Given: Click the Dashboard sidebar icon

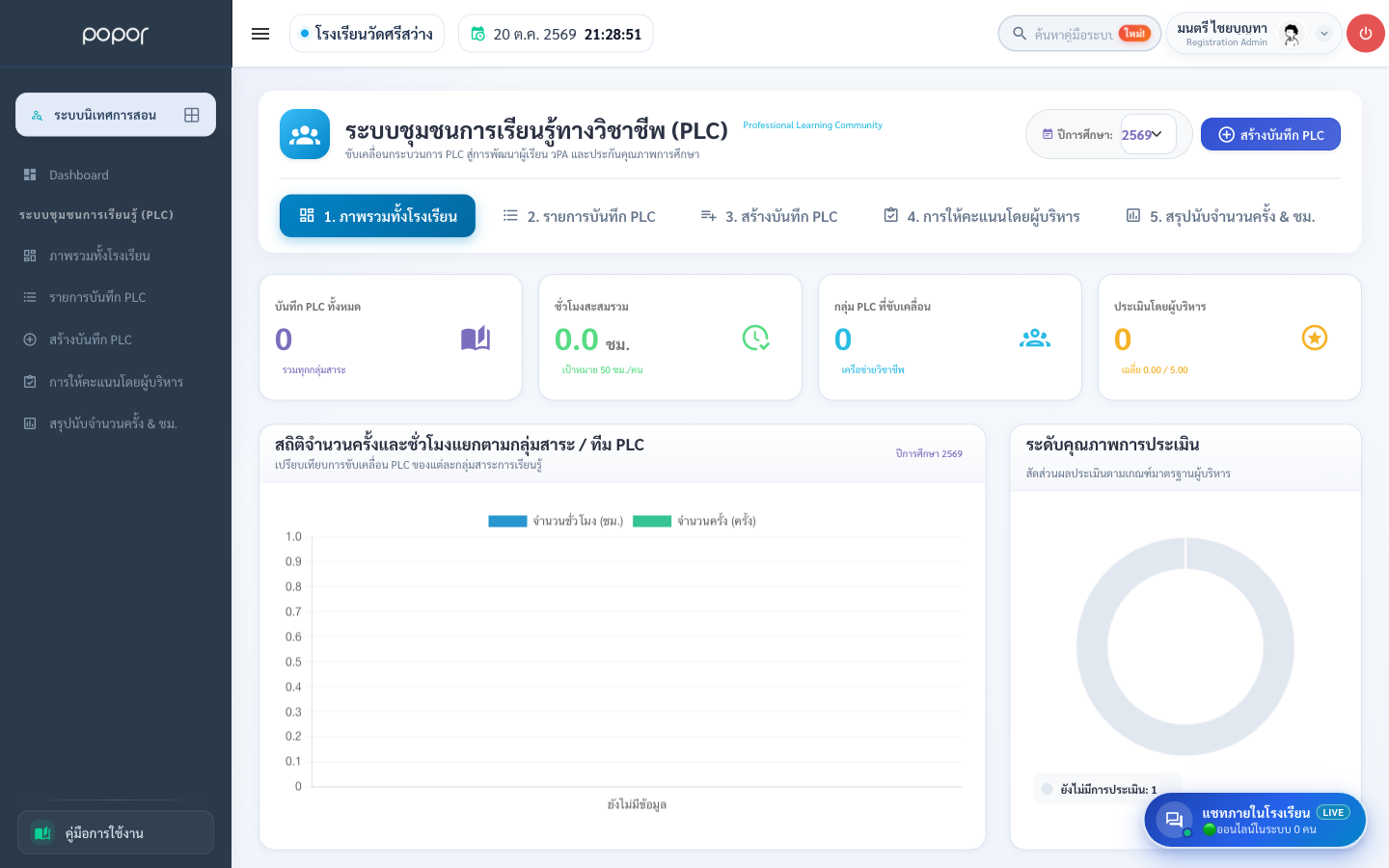Looking at the screenshot, I should point(30,175).
